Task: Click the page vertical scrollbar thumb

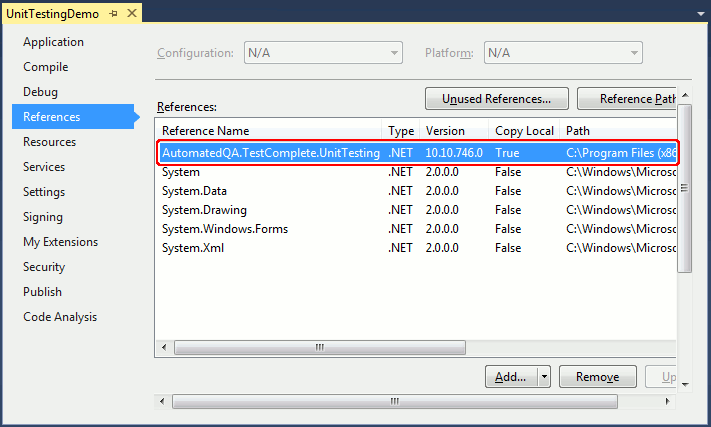Action: pos(685,189)
